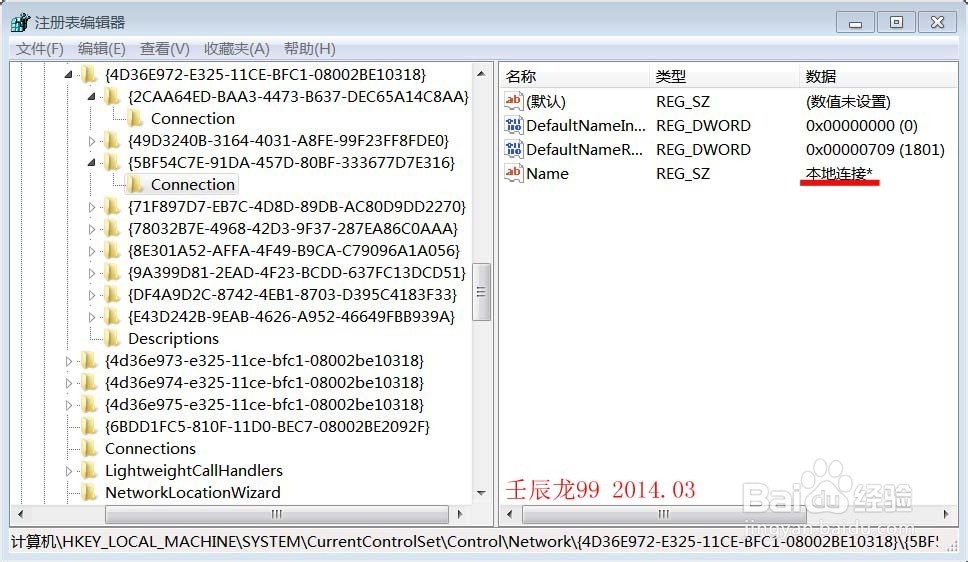Sort values by 类型 column header
Screen dimensions: 968x562
725,77
